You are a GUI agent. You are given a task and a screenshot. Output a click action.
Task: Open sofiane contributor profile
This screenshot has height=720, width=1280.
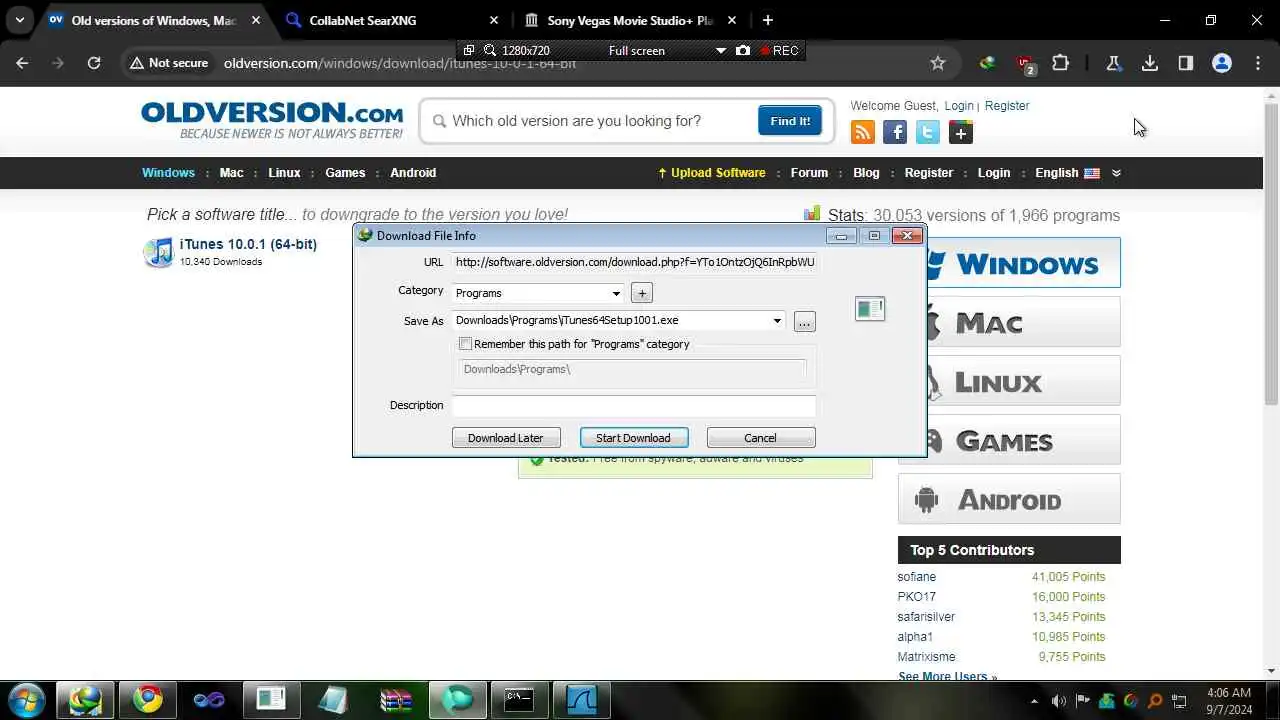(x=916, y=577)
